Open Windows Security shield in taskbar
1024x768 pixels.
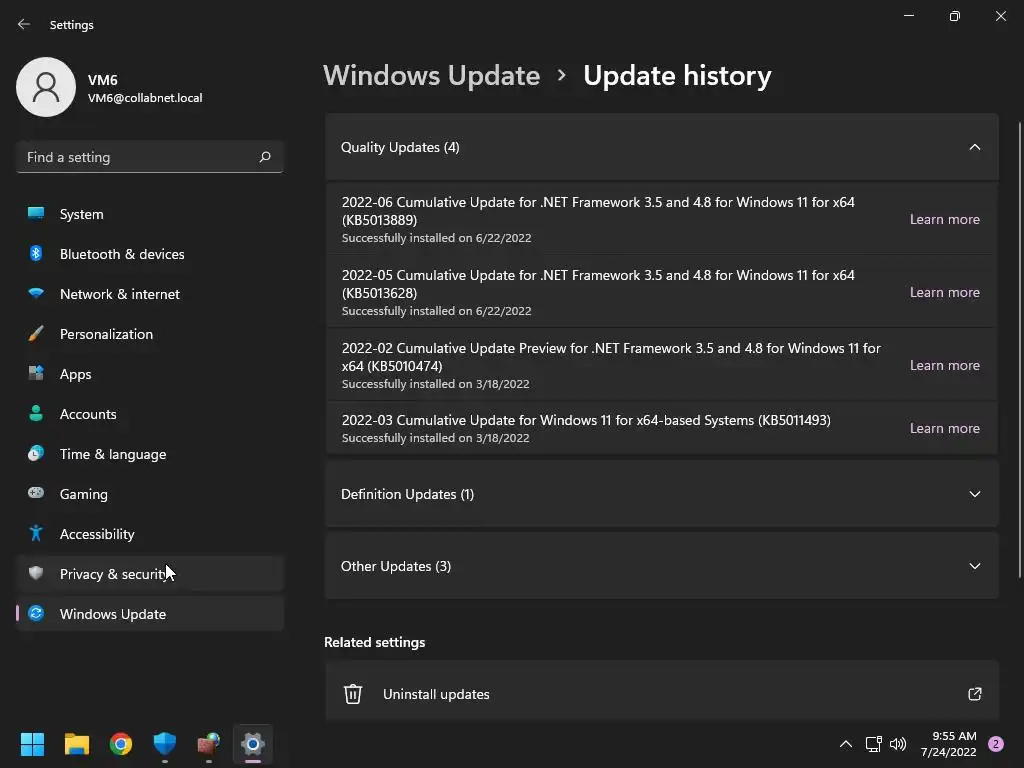coord(165,744)
